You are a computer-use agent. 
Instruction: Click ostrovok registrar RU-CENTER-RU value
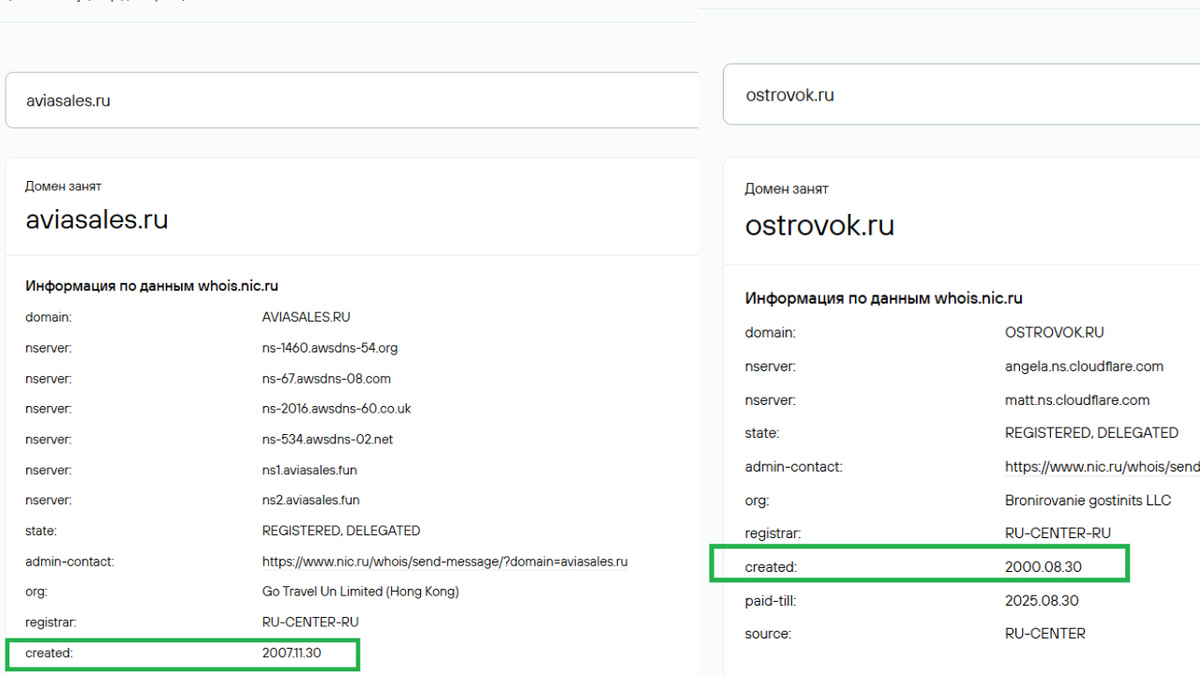(1058, 533)
